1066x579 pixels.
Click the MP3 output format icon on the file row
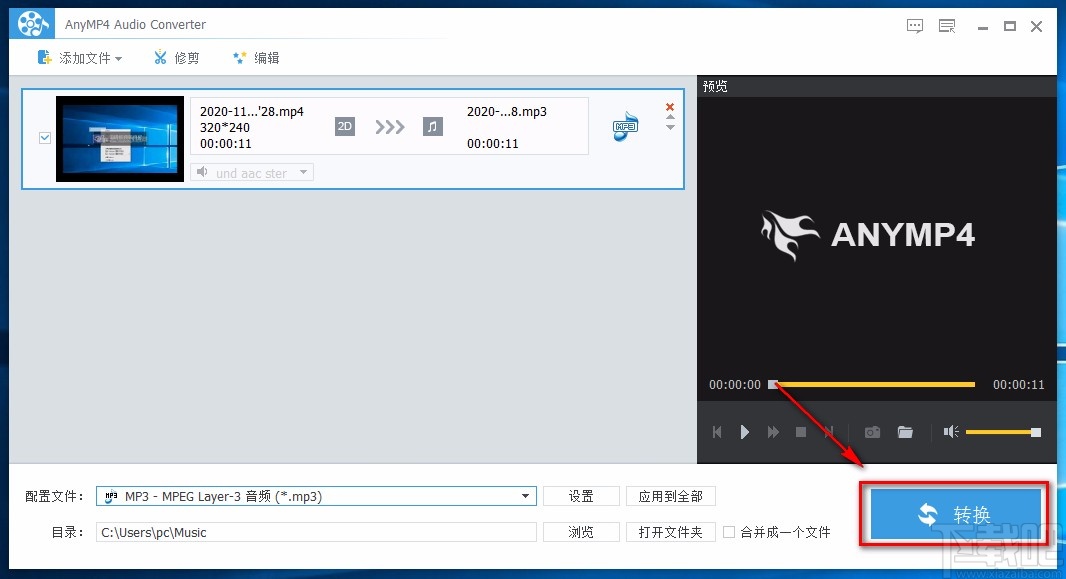coord(624,127)
